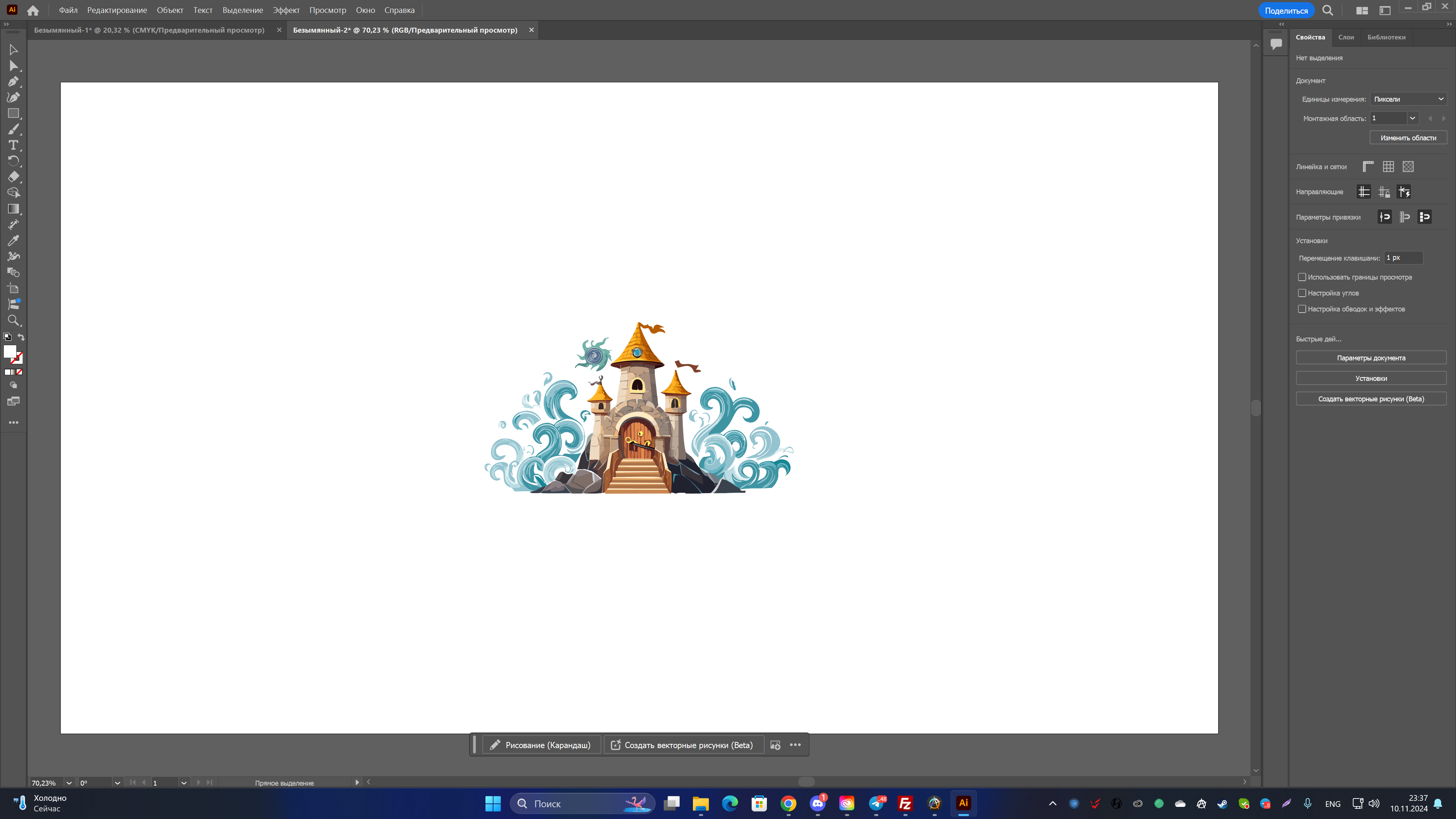Toggle the document grid
The width and height of the screenshot is (1456, 819).
[x=1388, y=167]
